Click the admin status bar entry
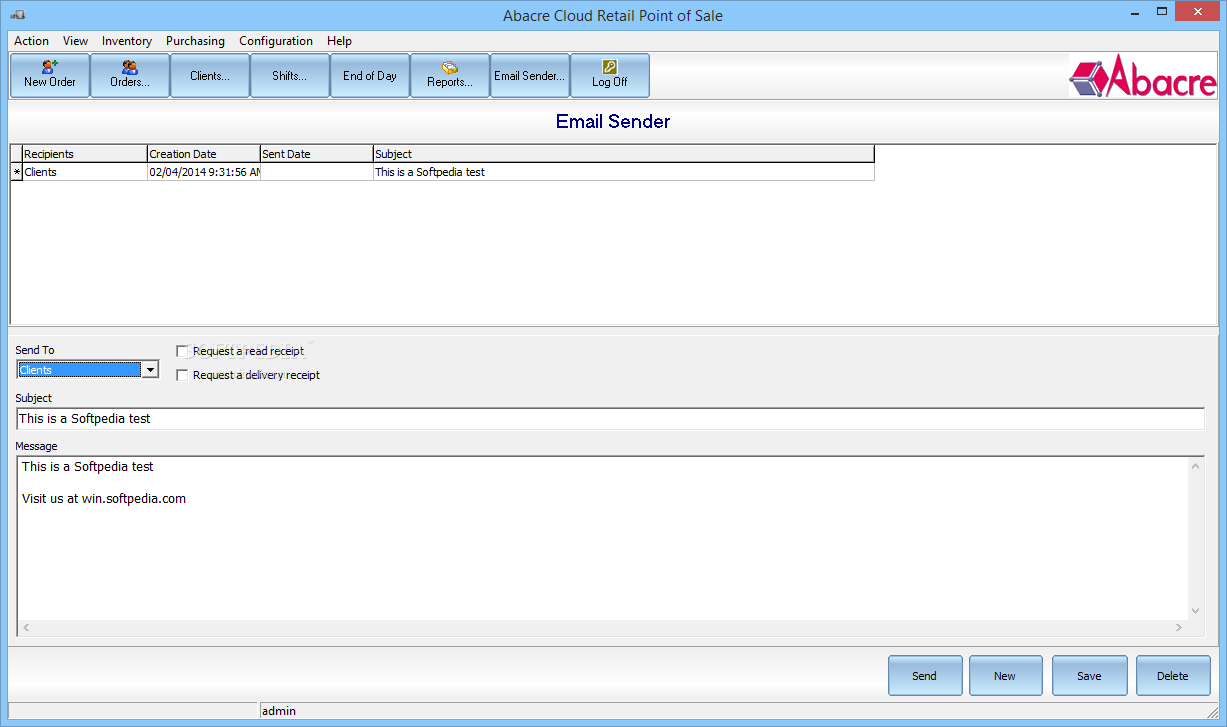This screenshot has height=727, width=1227. 279,711
